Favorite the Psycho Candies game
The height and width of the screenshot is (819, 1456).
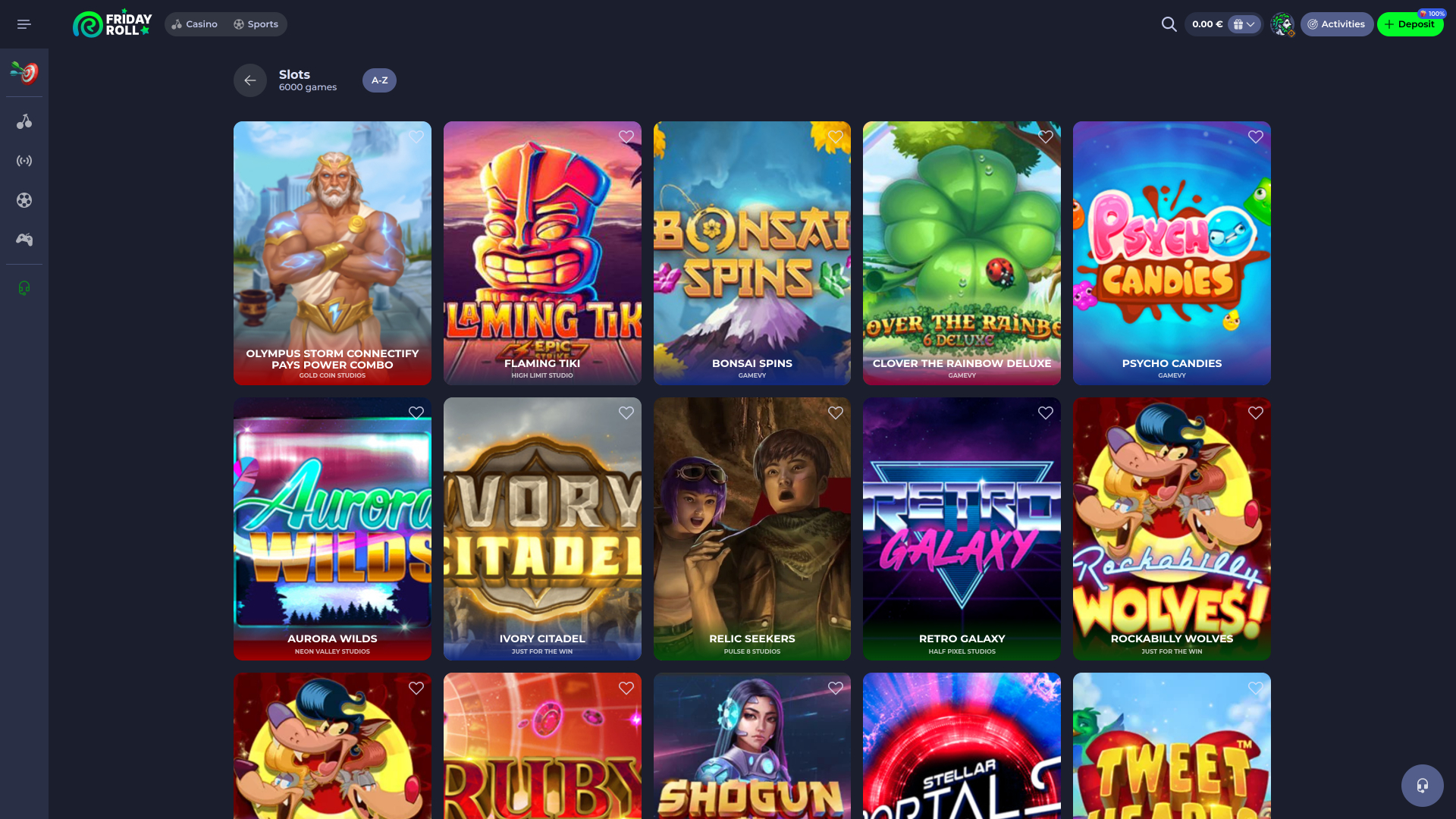pyautogui.click(x=1256, y=137)
